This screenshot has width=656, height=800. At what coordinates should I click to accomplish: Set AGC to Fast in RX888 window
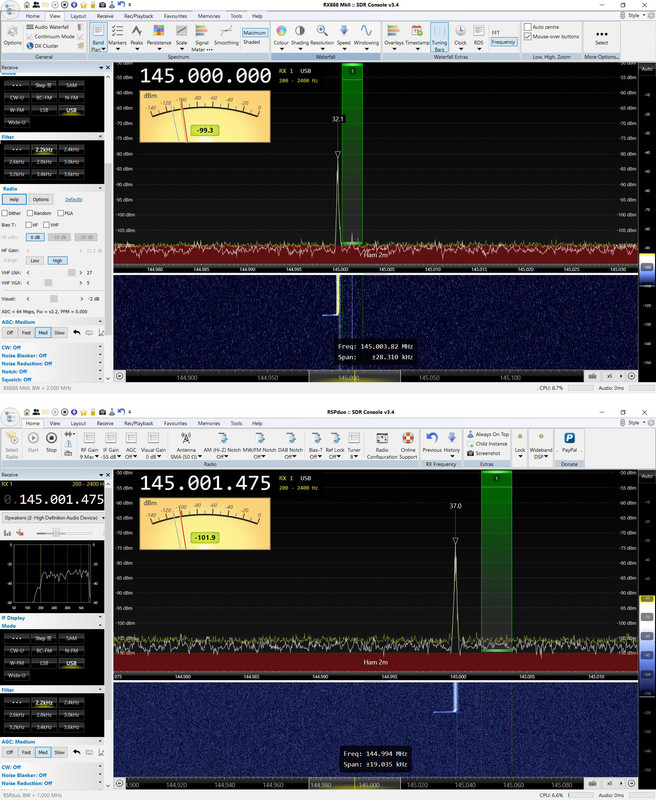point(26,333)
